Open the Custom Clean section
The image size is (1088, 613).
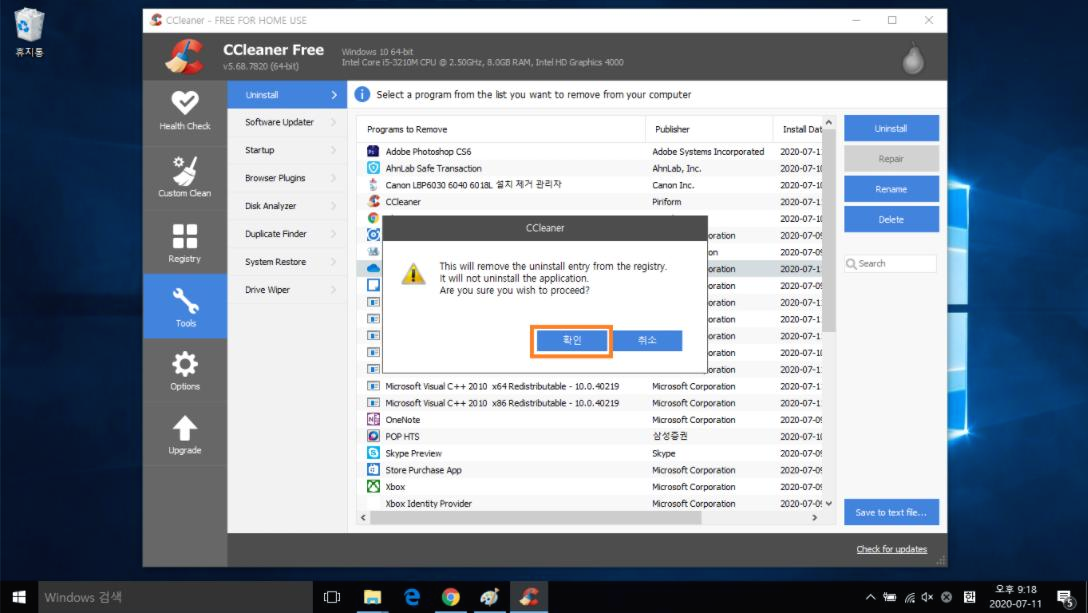(185, 178)
